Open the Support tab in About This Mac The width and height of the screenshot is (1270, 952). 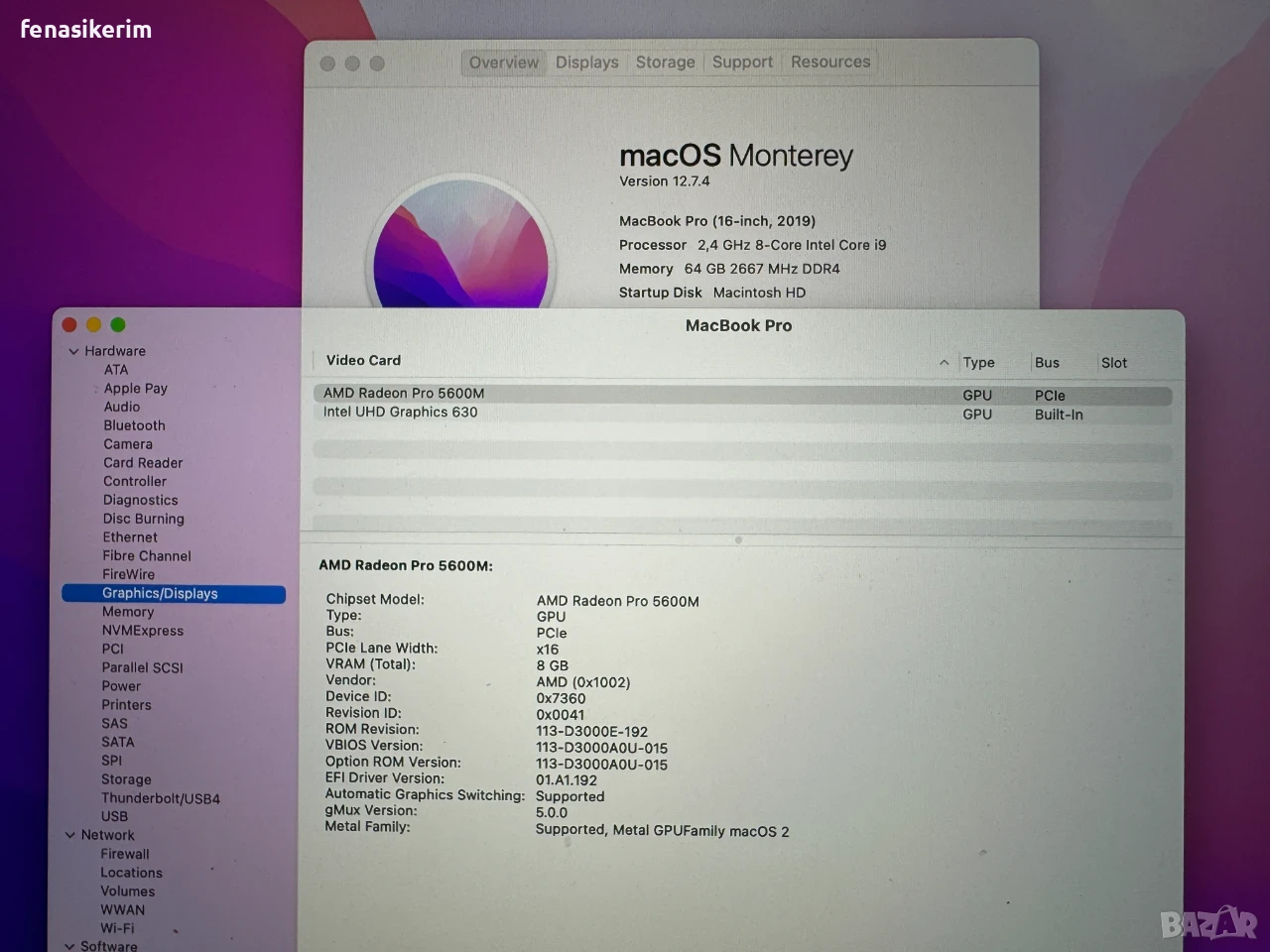tap(742, 62)
